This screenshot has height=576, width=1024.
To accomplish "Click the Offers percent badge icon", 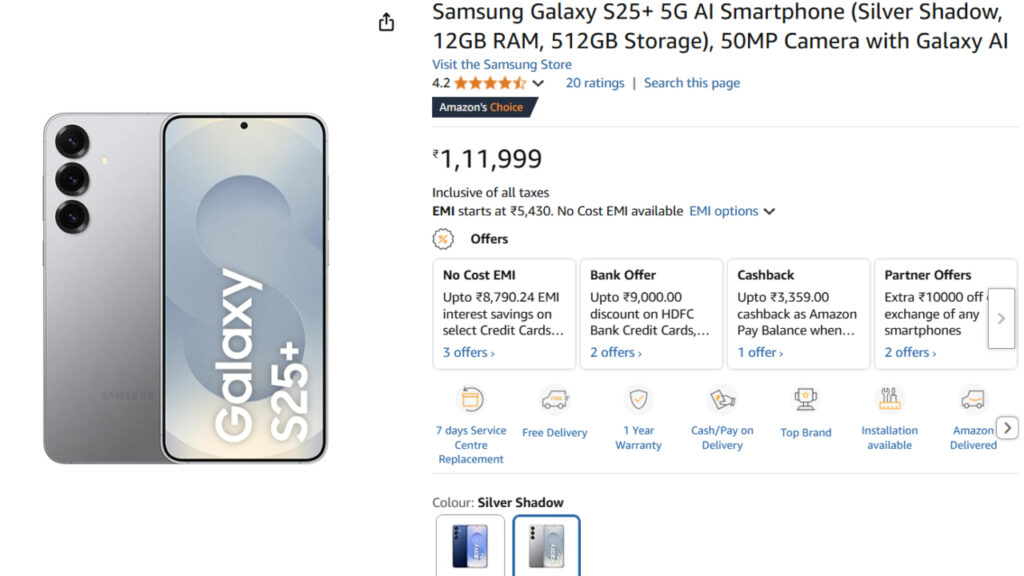I will (x=443, y=239).
